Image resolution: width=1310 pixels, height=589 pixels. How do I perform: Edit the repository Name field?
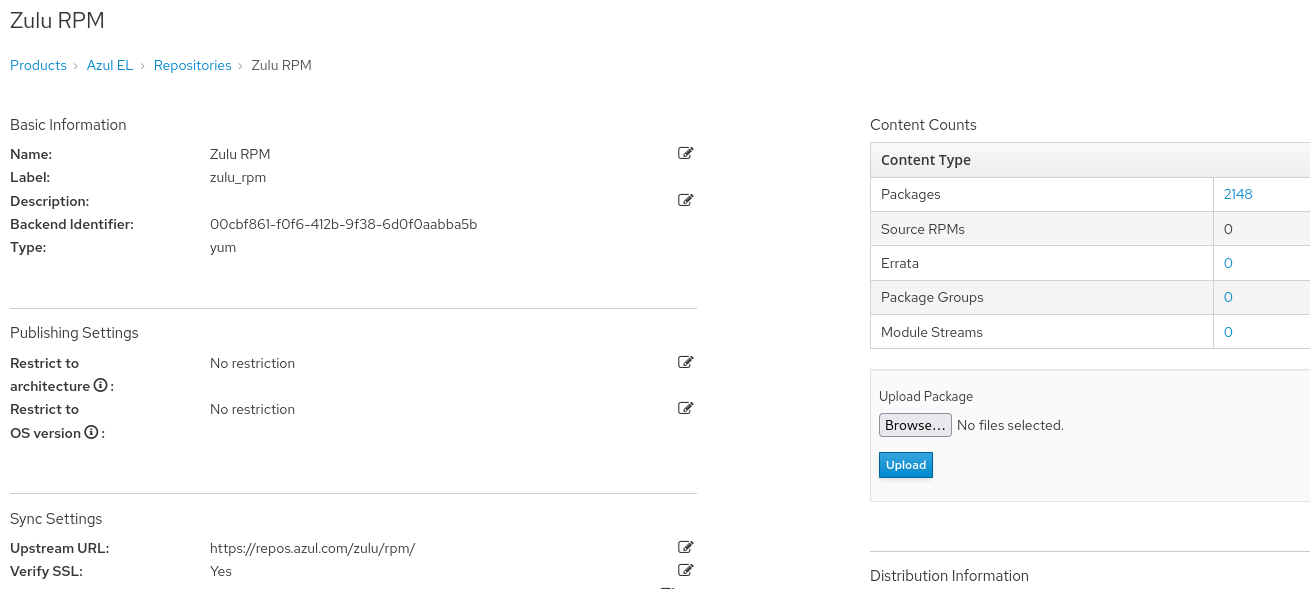coord(685,153)
